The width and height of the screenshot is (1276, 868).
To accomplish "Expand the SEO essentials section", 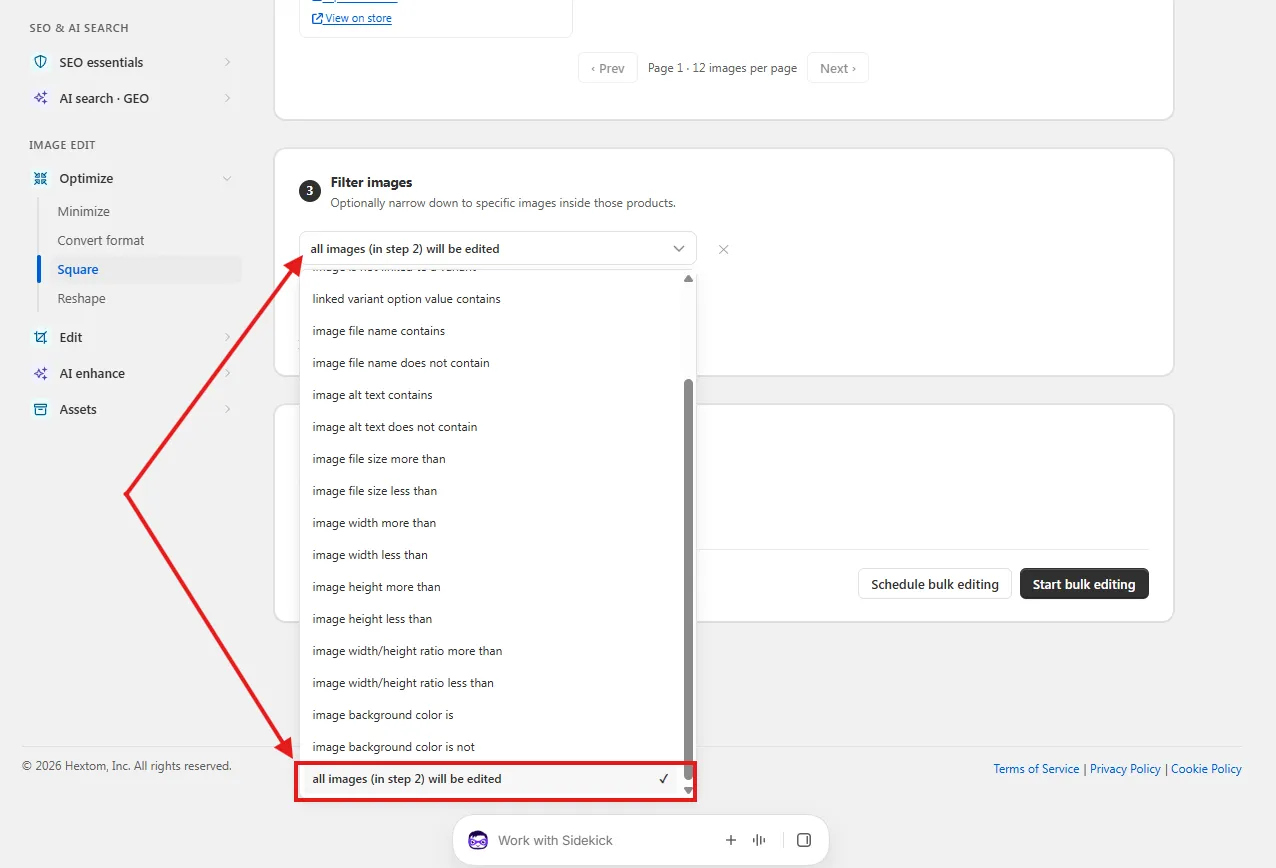I will tap(227, 62).
